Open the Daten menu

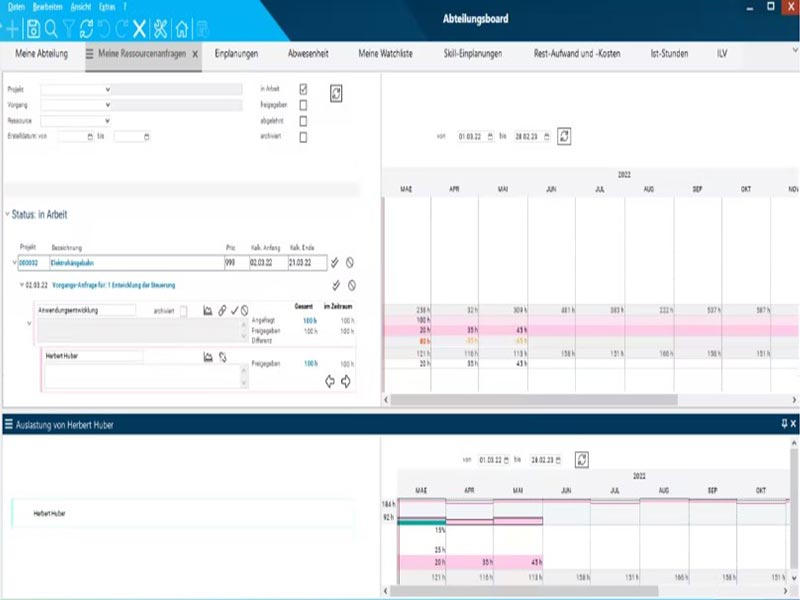point(16,7)
